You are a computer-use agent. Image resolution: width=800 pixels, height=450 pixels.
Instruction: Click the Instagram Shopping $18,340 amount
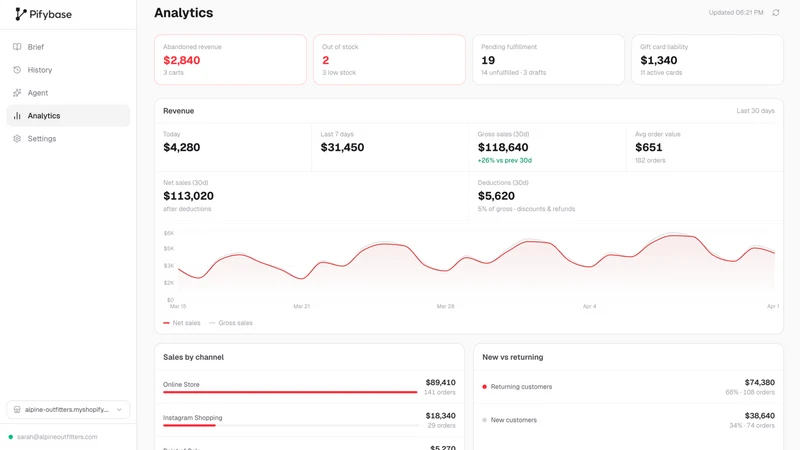[x=440, y=416]
